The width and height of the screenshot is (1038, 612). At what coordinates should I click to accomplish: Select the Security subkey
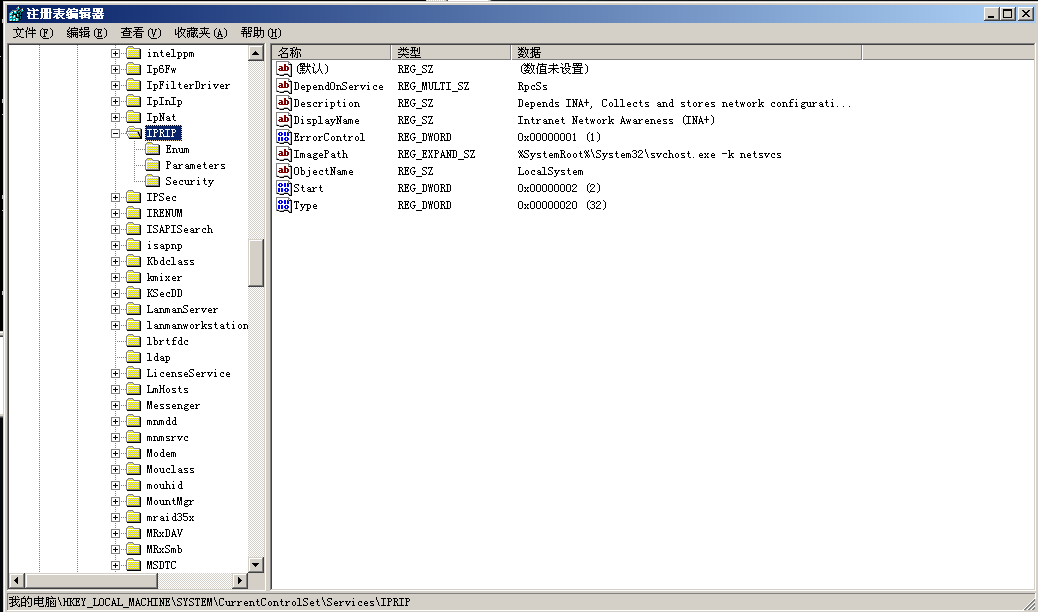tap(189, 181)
